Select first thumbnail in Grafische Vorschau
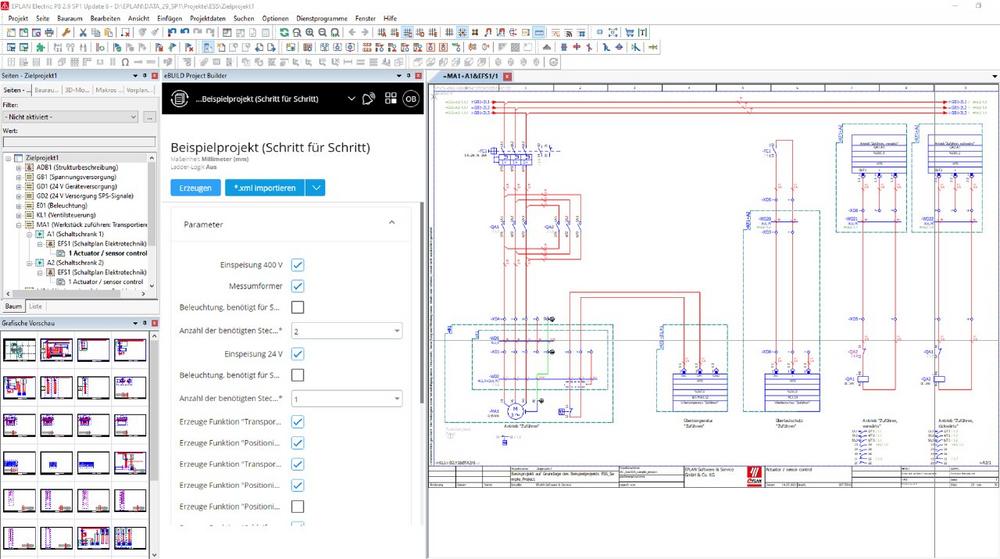Viewport: 1000px width, 559px height. (x=19, y=350)
